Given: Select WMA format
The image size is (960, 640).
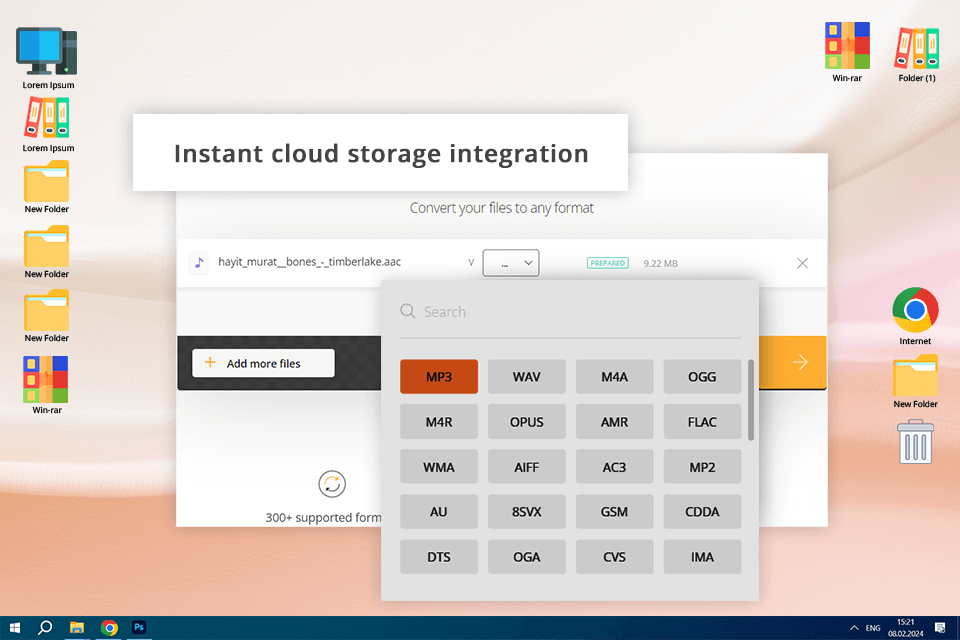Looking at the screenshot, I should pos(439,467).
